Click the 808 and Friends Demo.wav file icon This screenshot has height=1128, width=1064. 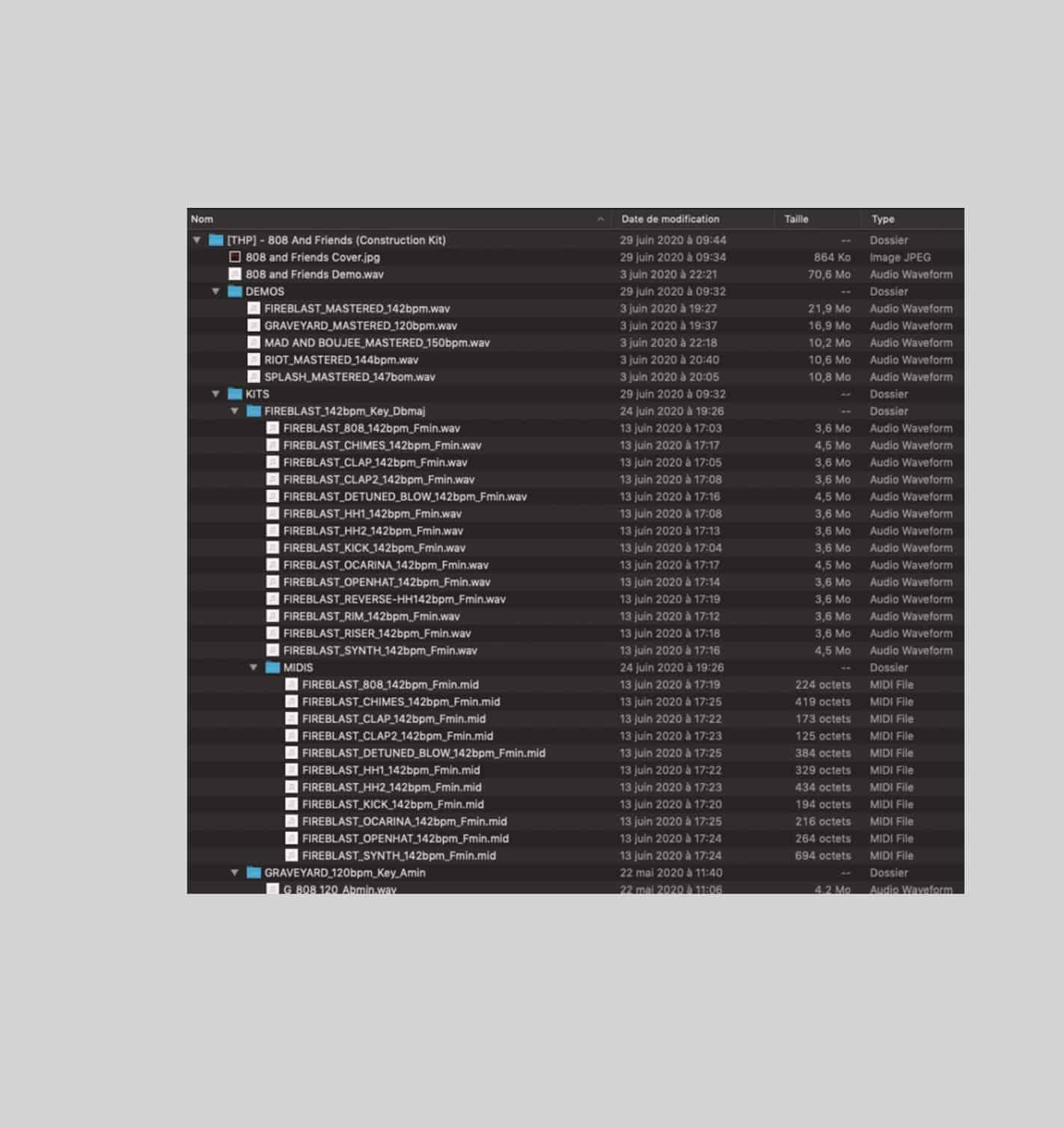[235, 275]
